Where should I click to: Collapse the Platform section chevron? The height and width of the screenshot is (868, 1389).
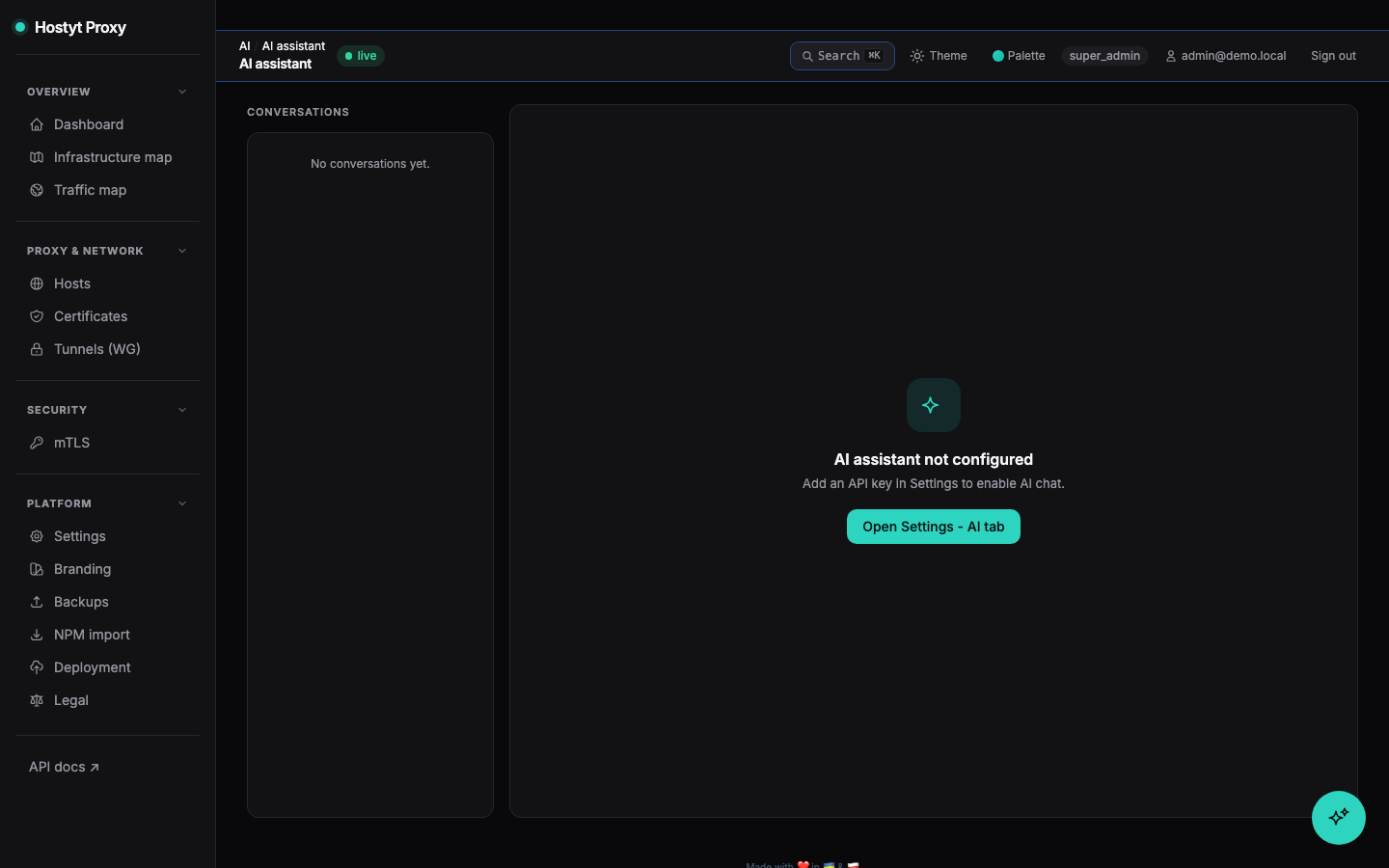(182, 503)
